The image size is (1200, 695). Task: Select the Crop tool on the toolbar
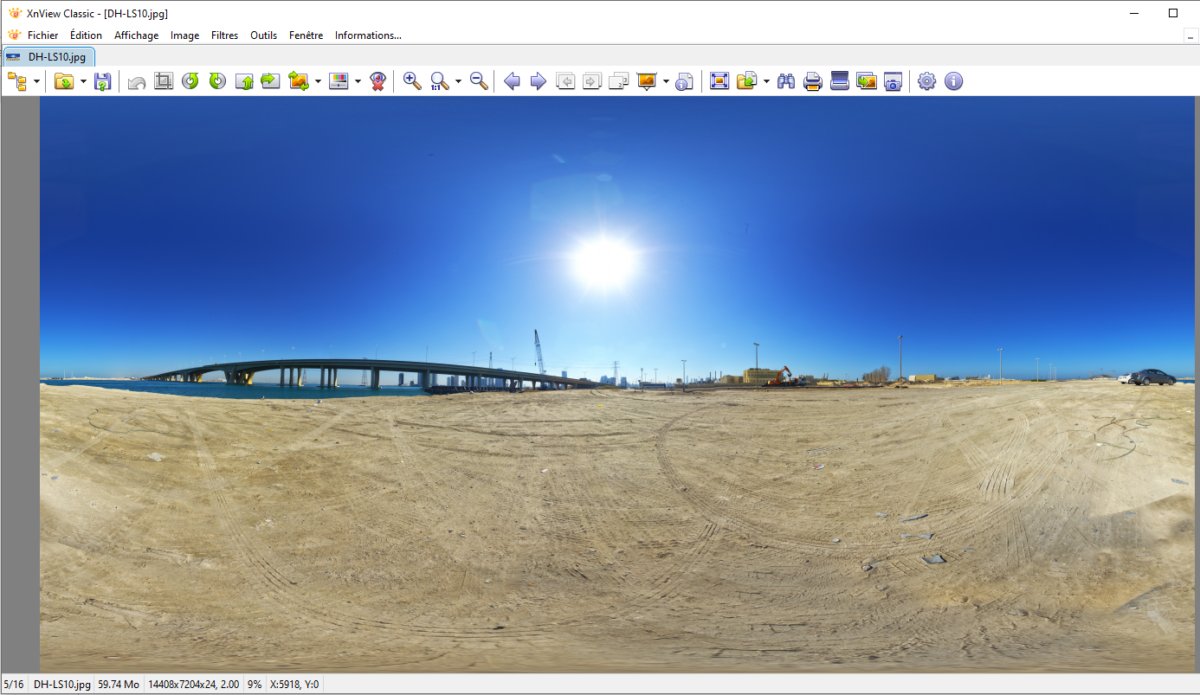163,81
